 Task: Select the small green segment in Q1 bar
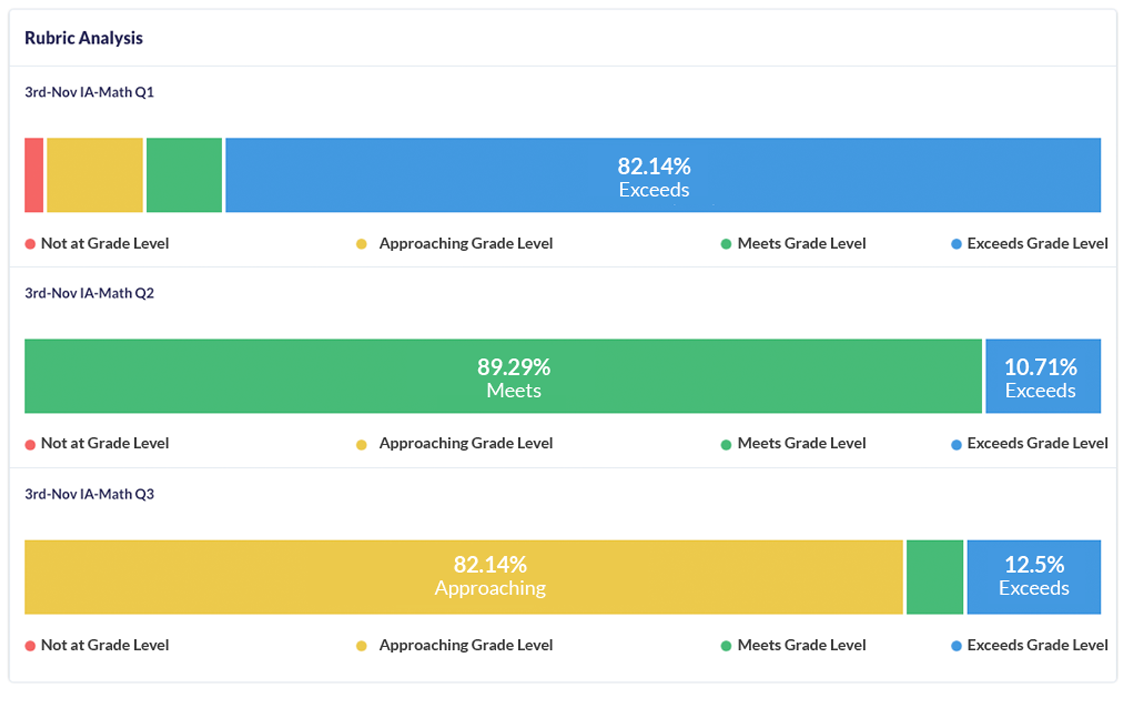[184, 175]
